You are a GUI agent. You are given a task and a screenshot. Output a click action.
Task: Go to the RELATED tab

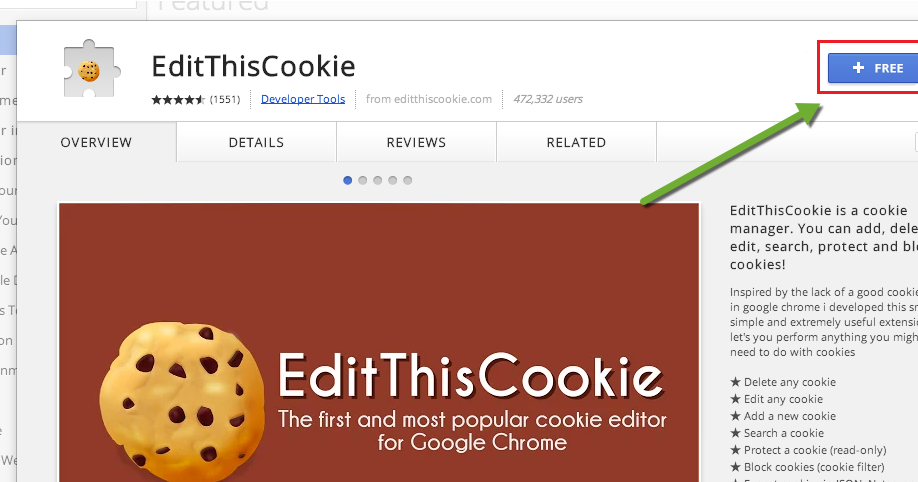click(x=576, y=142)
